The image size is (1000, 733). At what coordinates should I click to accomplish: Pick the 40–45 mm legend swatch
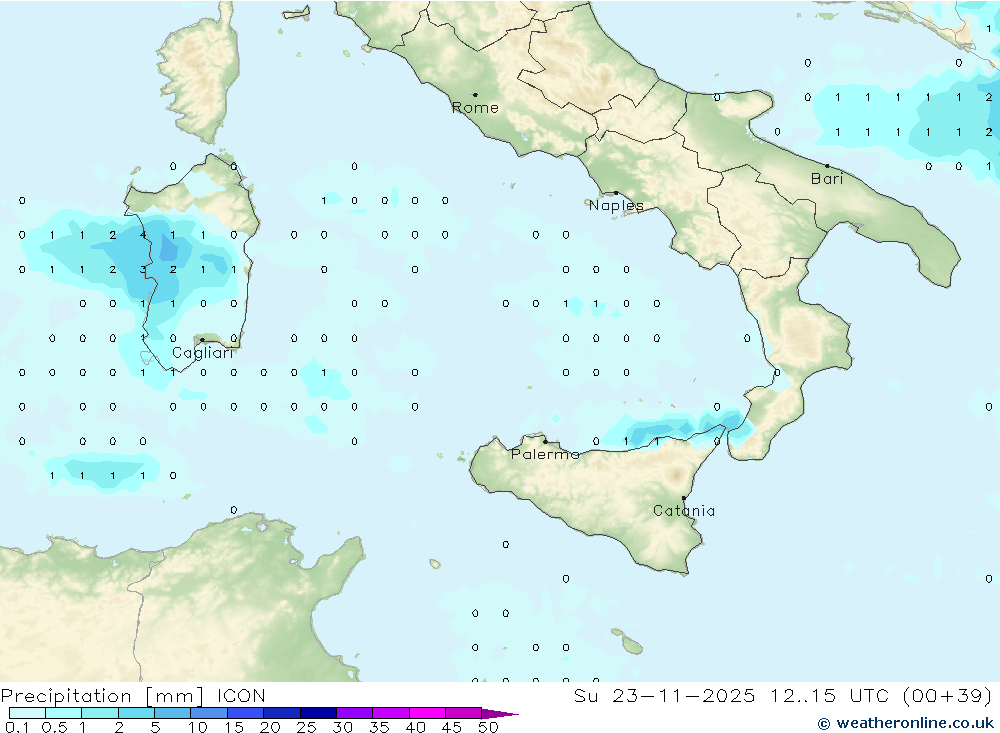[x=427, y=713]
